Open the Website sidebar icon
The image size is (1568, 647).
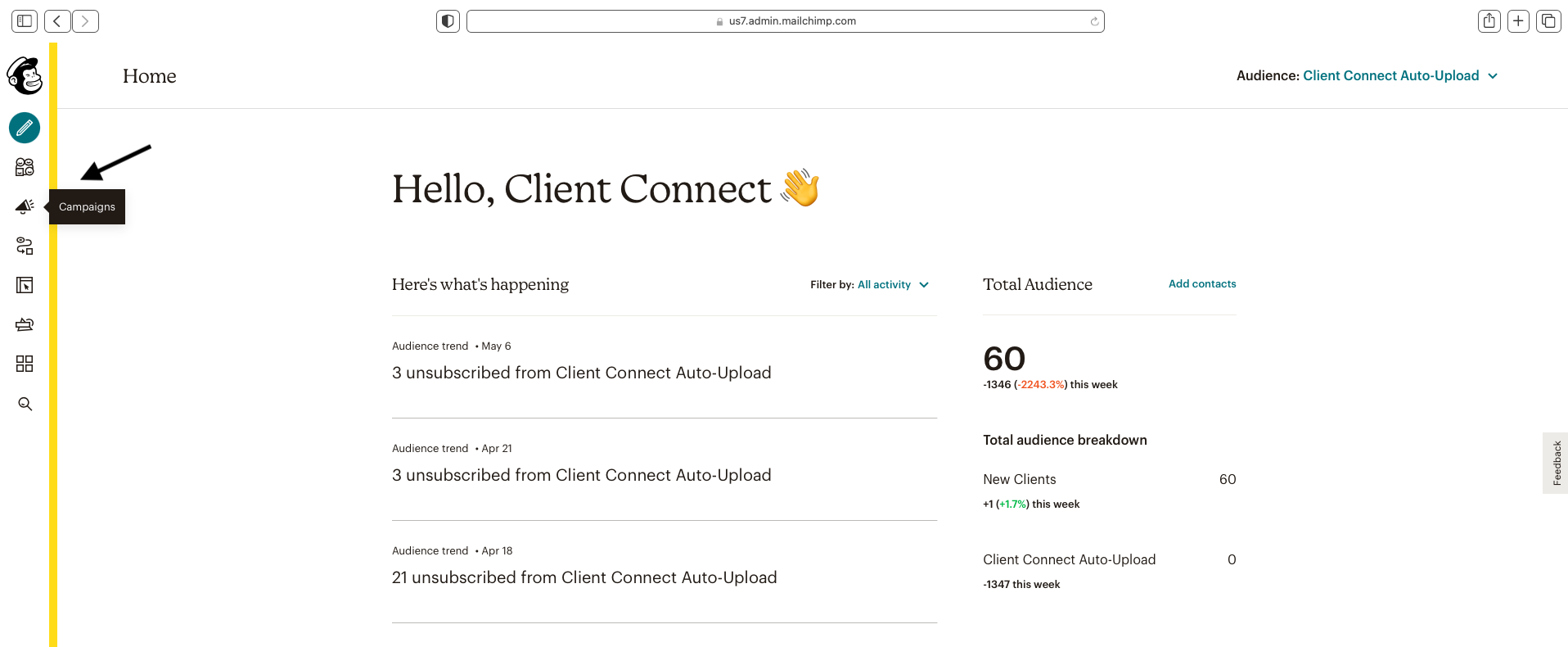tap(25, 285)
